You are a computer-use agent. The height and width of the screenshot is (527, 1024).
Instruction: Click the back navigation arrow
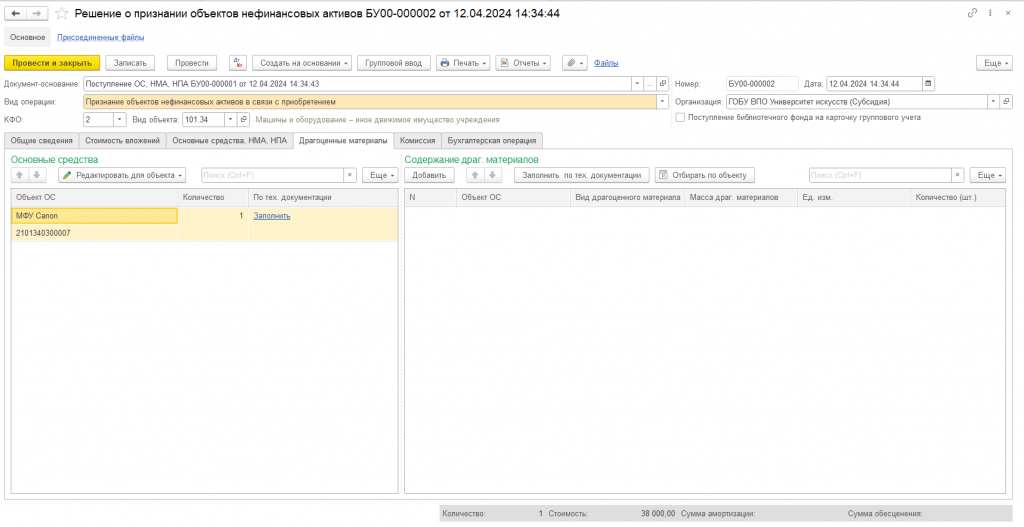pos(16,13)
